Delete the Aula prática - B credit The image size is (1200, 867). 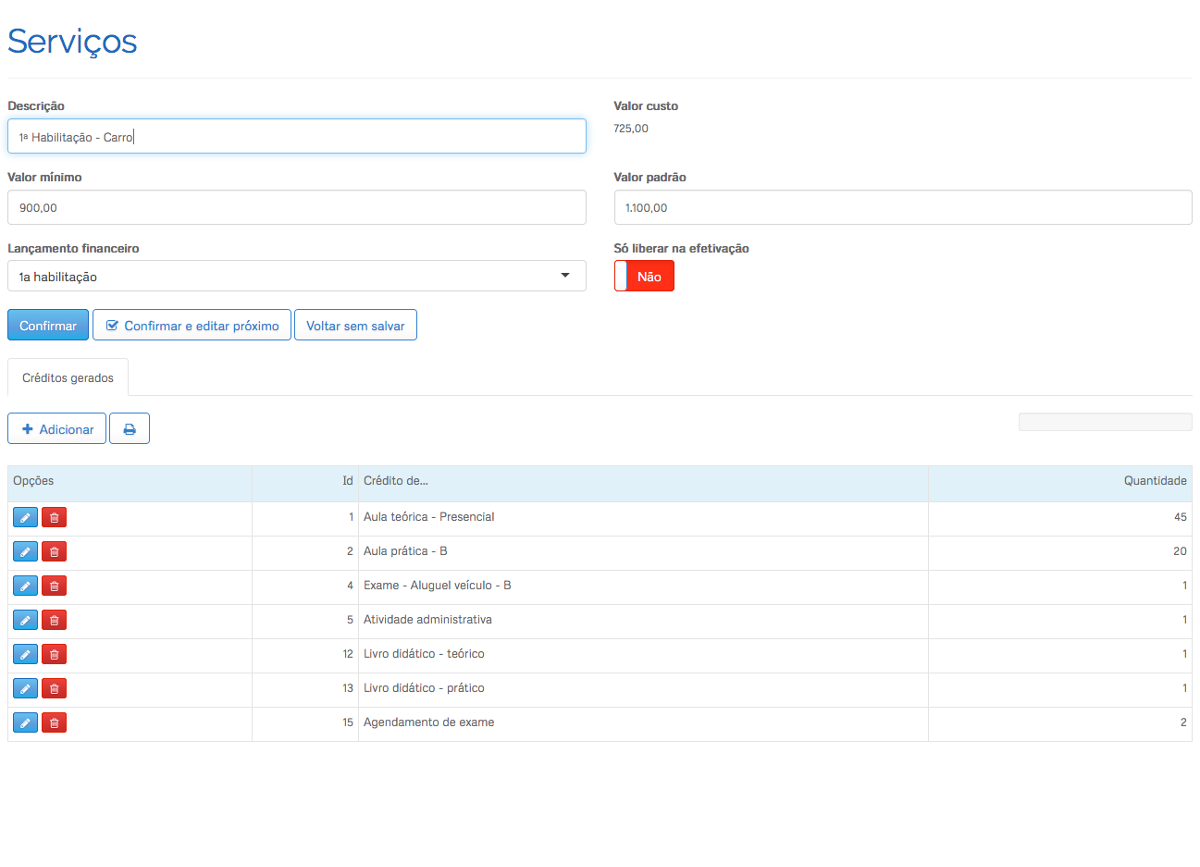[x=54, y=552]
